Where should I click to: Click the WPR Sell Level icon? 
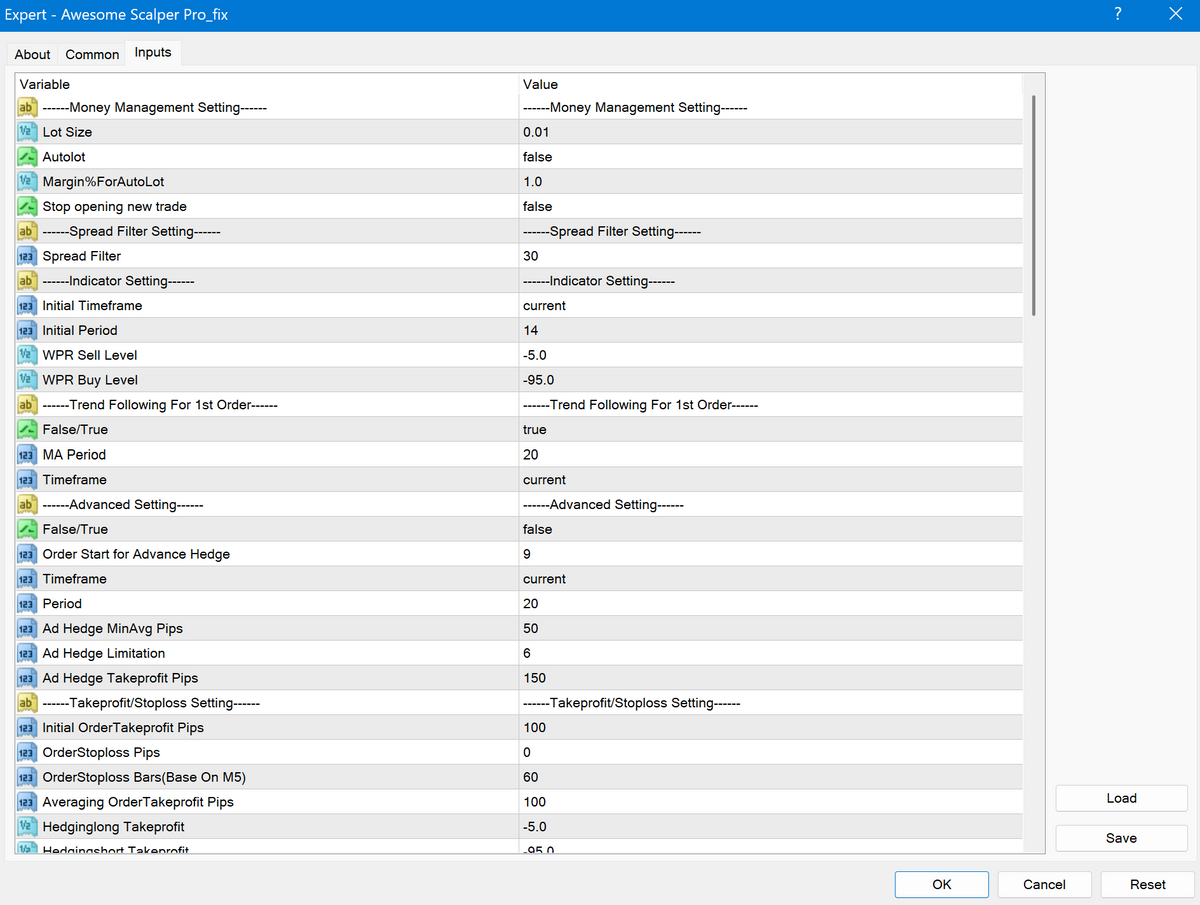click(28, 355)
